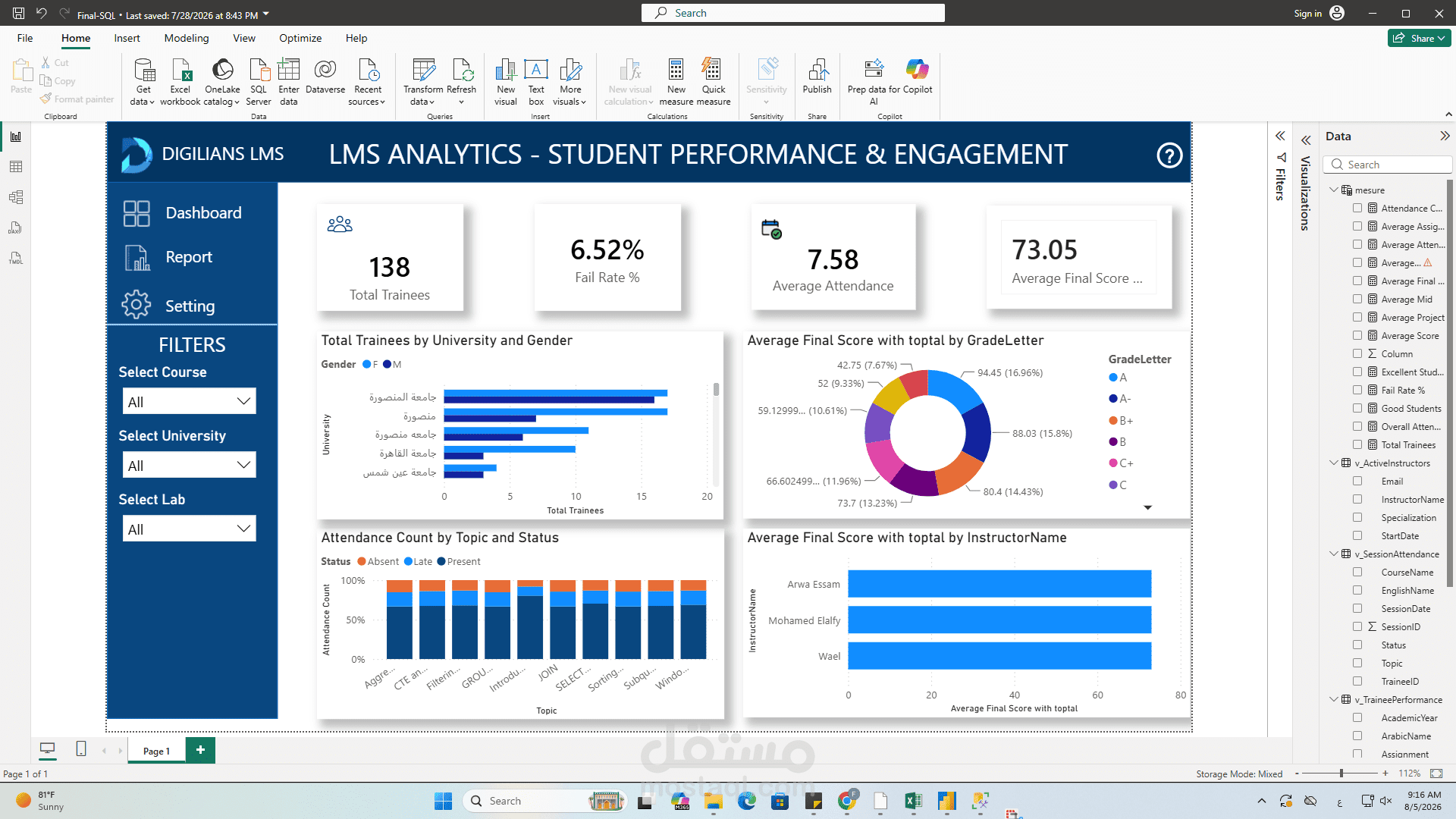Screen dimensions: 1456x819
Task: Switch to the Modeling ribbon tab
Action: pyautogui.click(x=187, y=38)
